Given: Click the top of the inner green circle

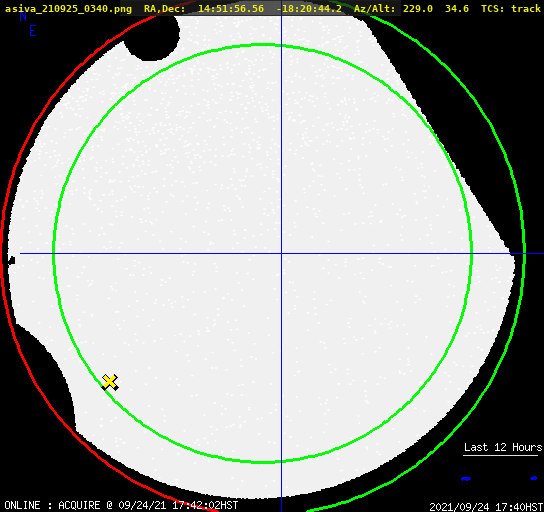Looking at the screenshot, I should [262, 45].
